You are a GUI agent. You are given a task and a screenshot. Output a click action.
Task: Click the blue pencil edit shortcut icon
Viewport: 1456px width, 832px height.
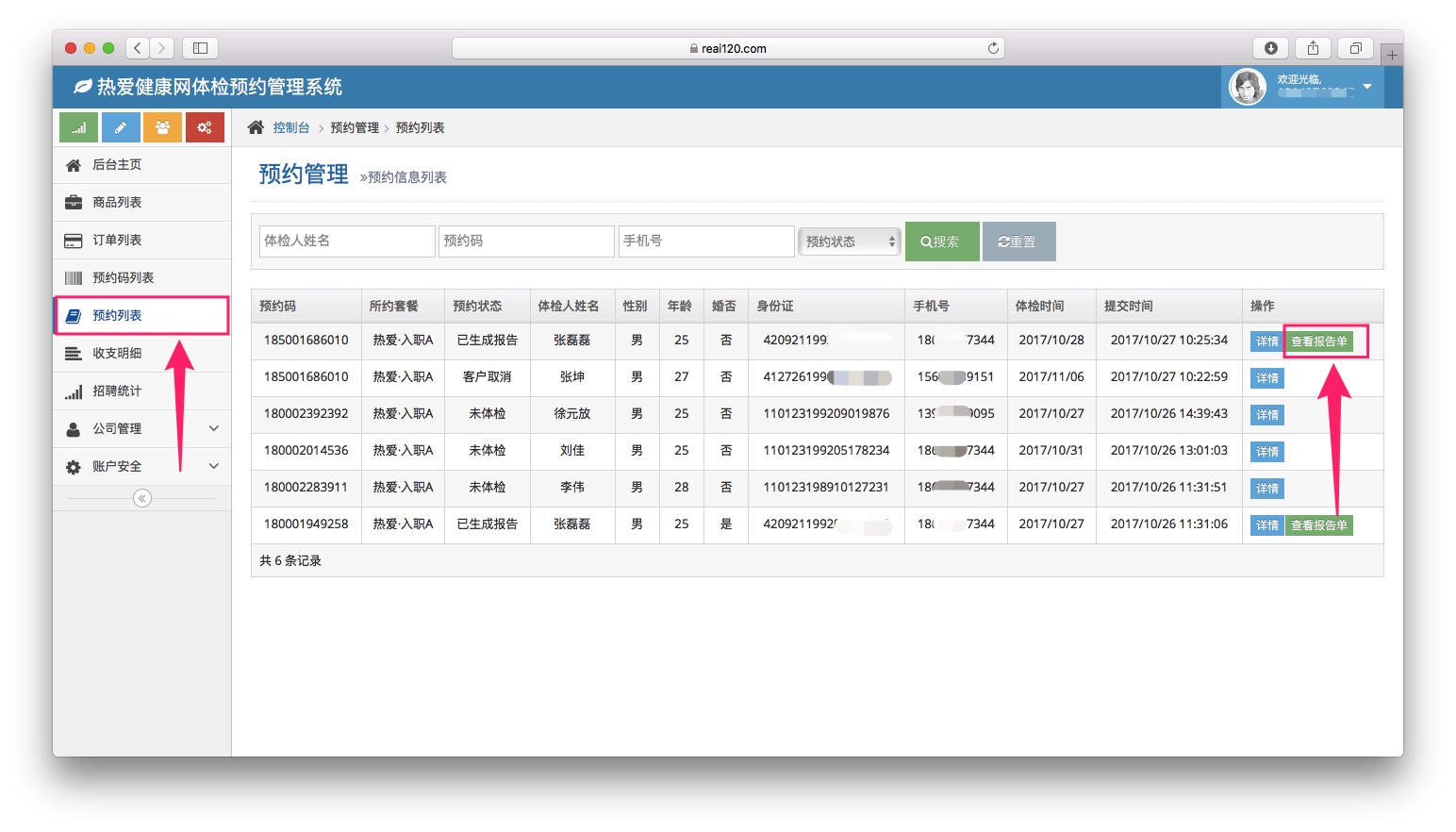click(121, 127)
